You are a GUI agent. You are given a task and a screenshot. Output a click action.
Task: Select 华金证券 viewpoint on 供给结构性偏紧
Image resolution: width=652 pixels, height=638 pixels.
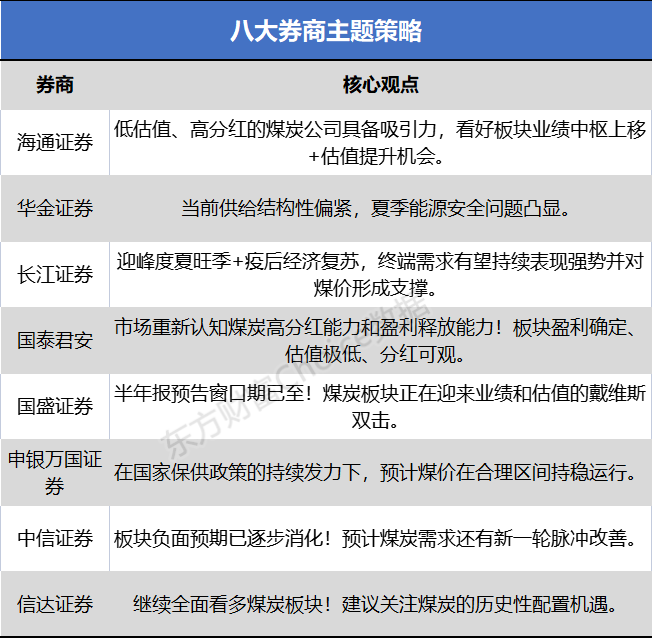point(376,208)
